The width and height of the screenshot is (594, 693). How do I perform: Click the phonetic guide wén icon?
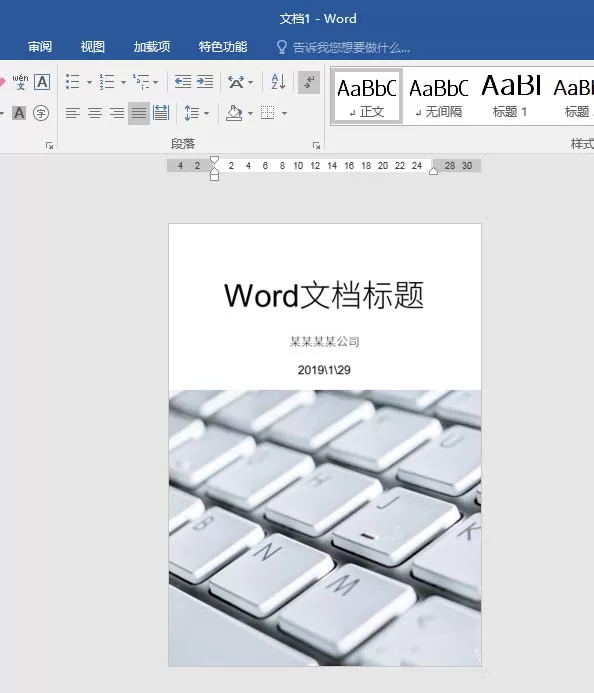tap(20, 82)
